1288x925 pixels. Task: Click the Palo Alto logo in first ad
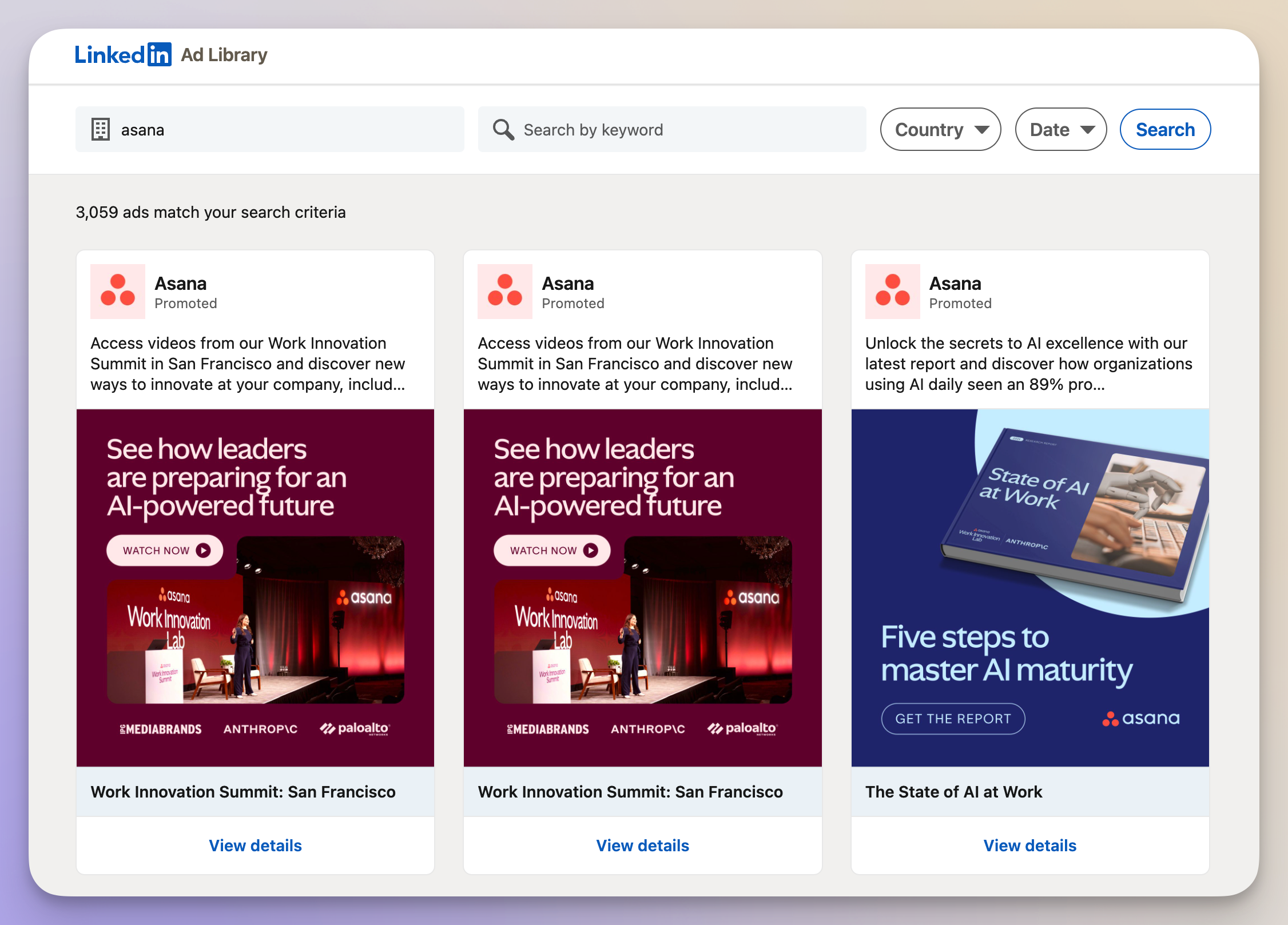[355, 728]
